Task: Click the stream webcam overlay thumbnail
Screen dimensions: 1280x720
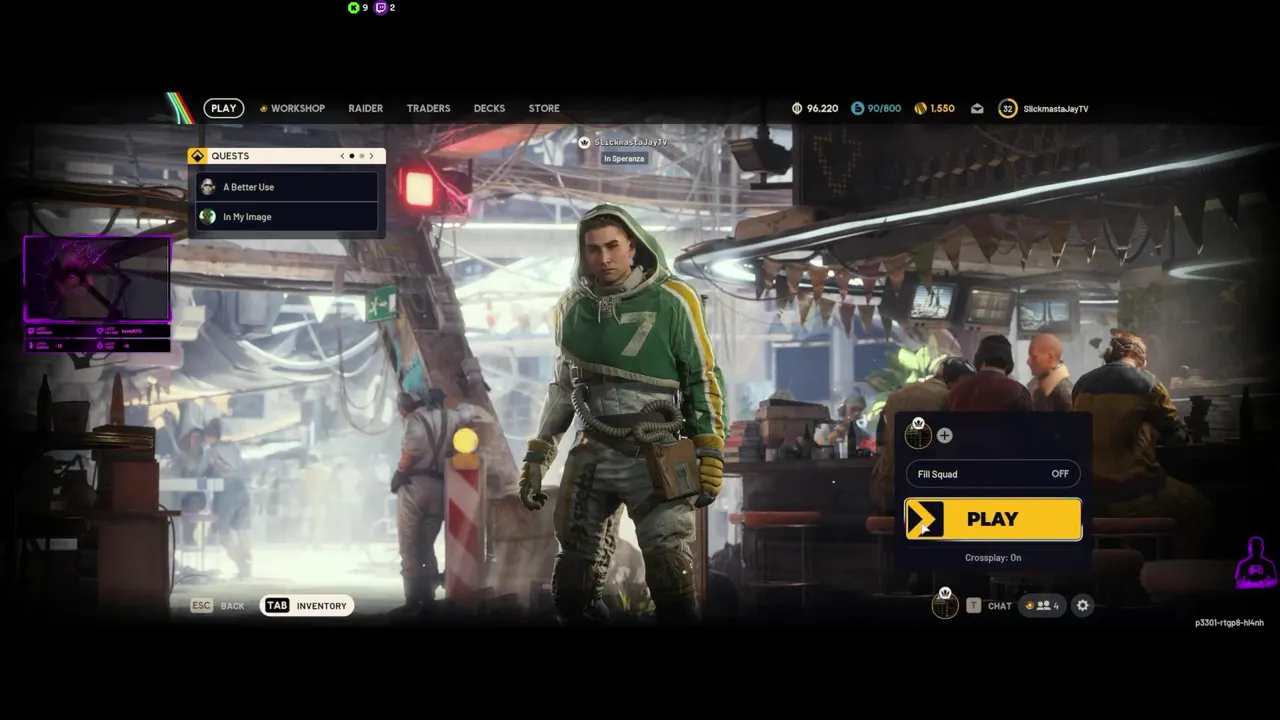Action: click(97, 279)
